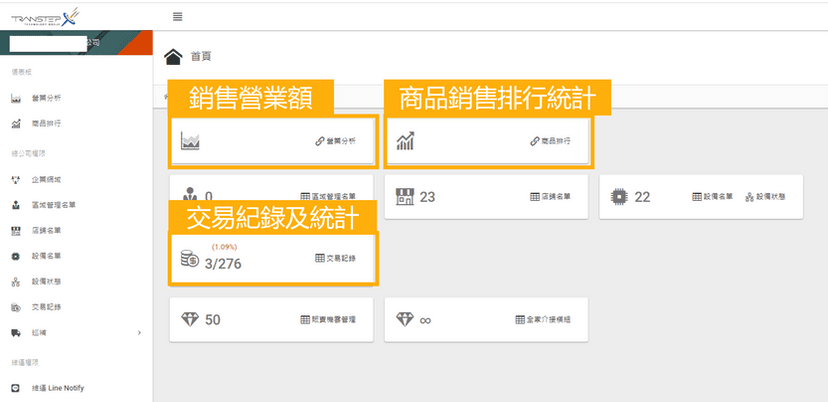828x402 pixels.
Task: Click the diamond icon next to the ∞ symbol
Action: click(x=405, y=319)
